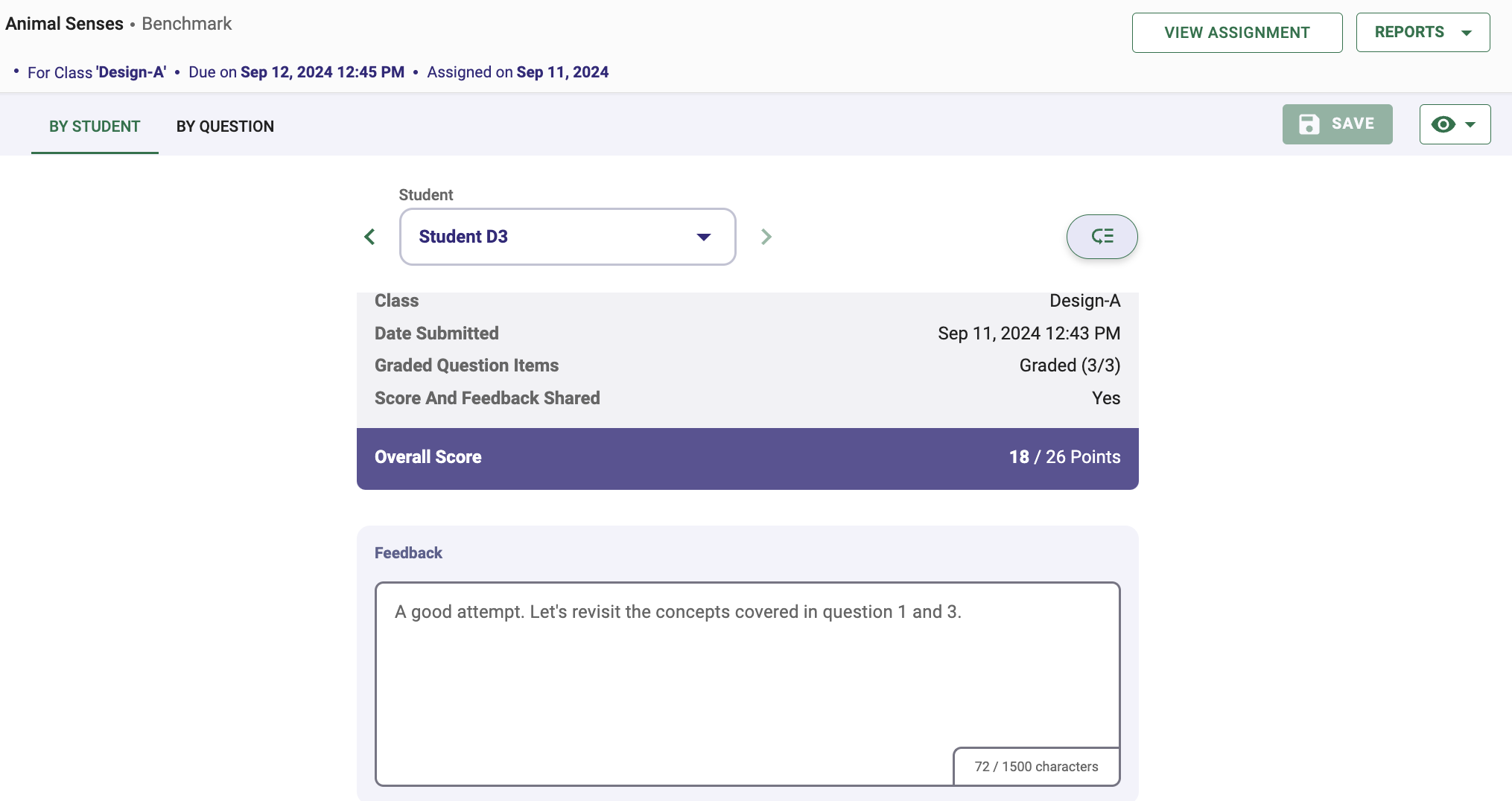Click the View Assignment button
Image resolution: width=1512 pixels, height=801 pixels.
click(1237, 33)
